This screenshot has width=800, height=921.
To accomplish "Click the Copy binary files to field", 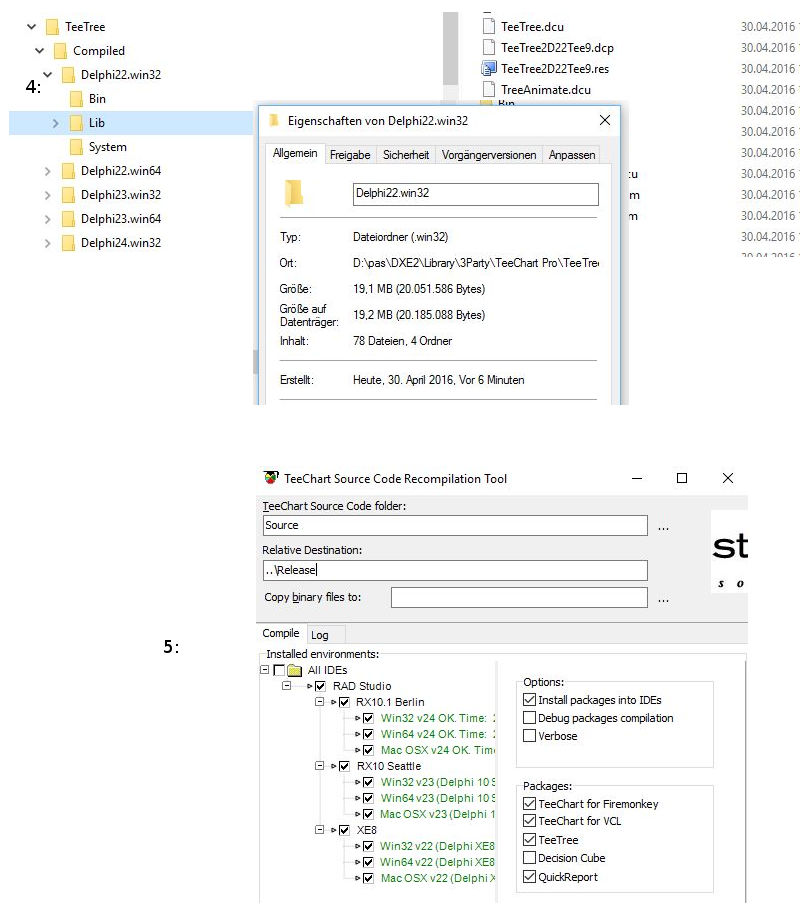I will 519,597.
